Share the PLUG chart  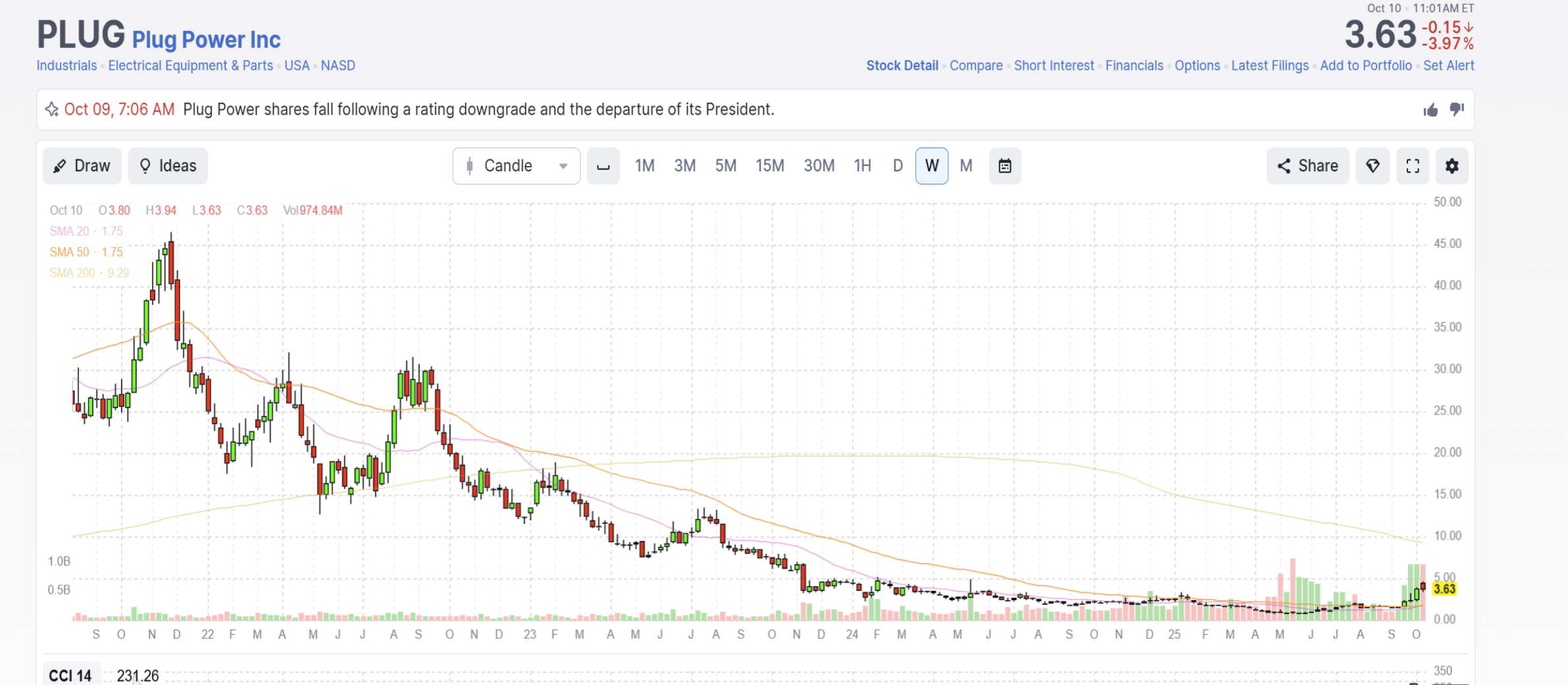(x=1308, y=166)
